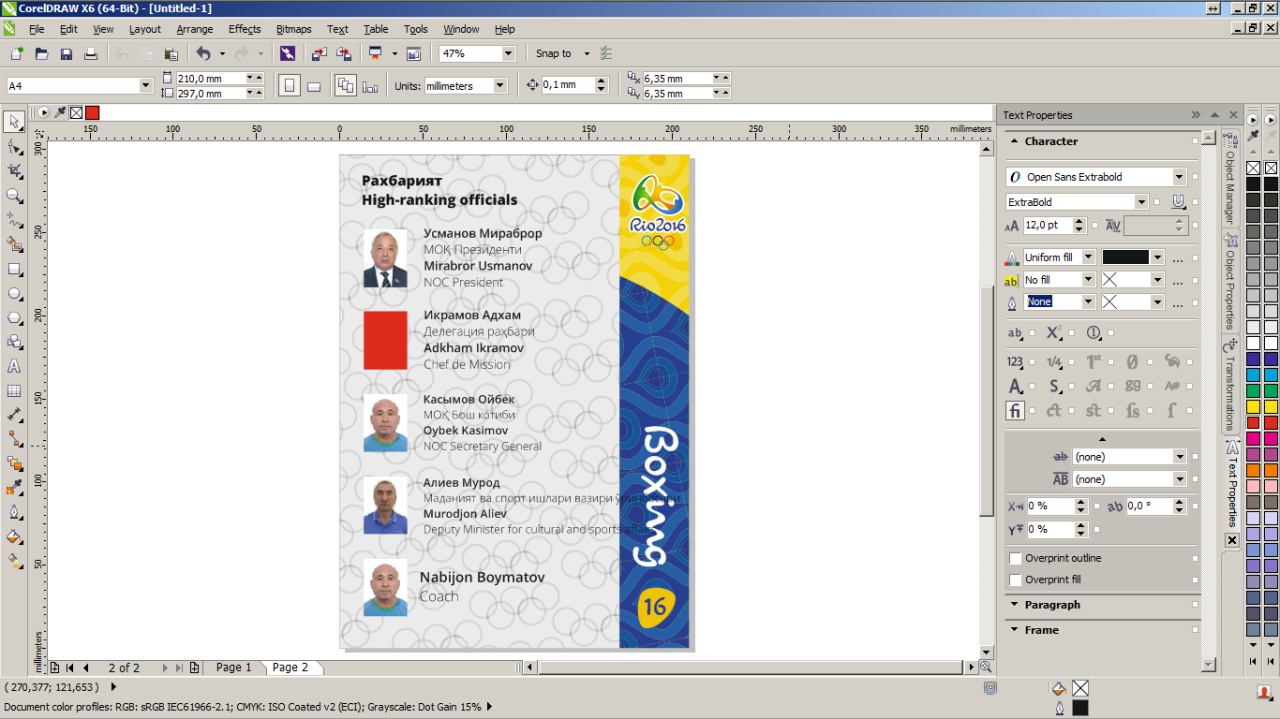Toggle standard ligatures fi button
Viewport: 1280px width, 719px height.
1015,410
